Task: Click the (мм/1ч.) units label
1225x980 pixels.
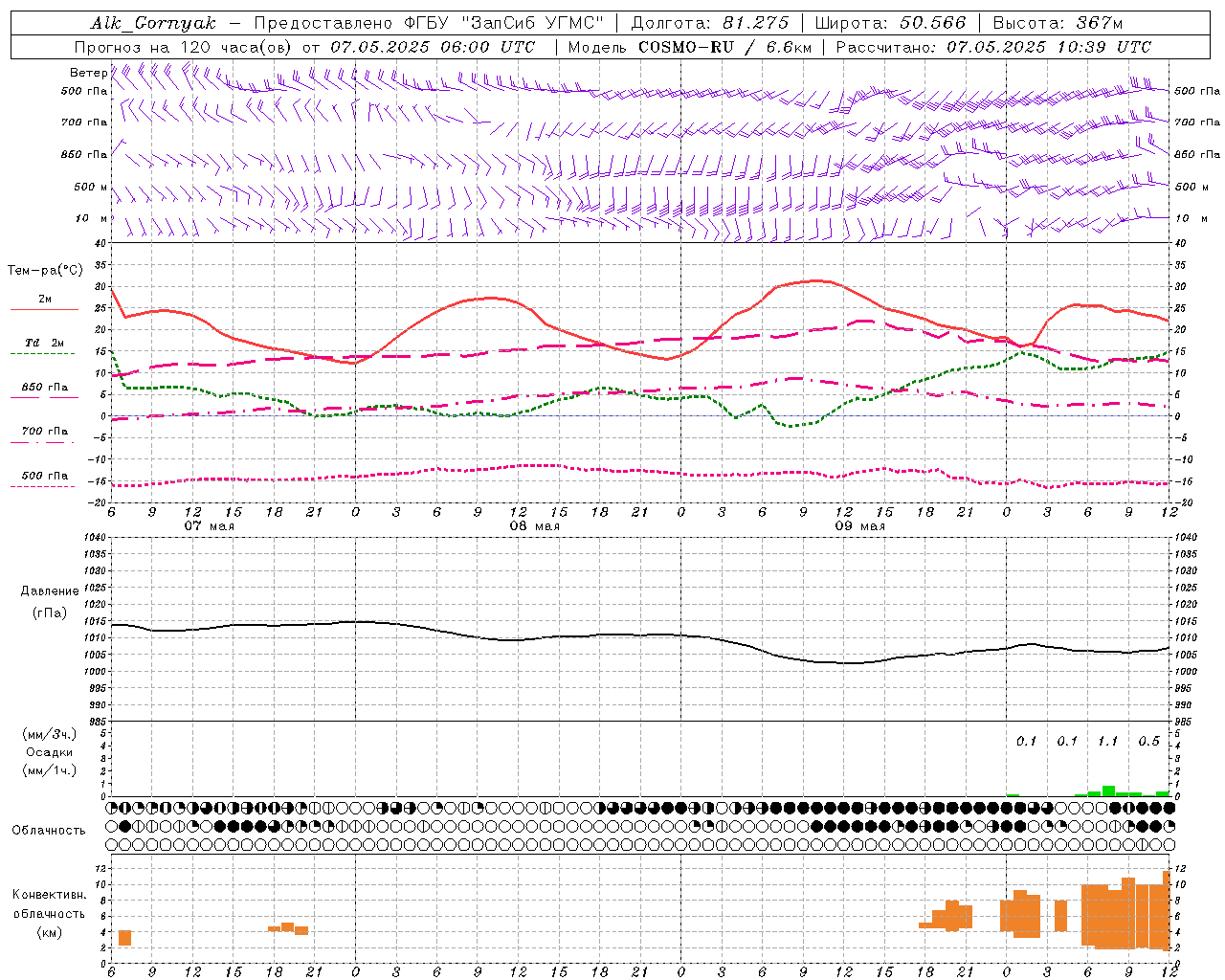Action: [x=50, y=770]
